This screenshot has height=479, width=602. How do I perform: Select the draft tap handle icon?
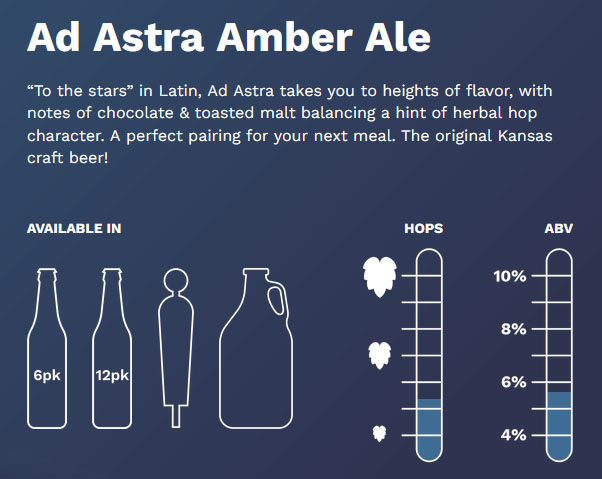click(x=176, y=348)
